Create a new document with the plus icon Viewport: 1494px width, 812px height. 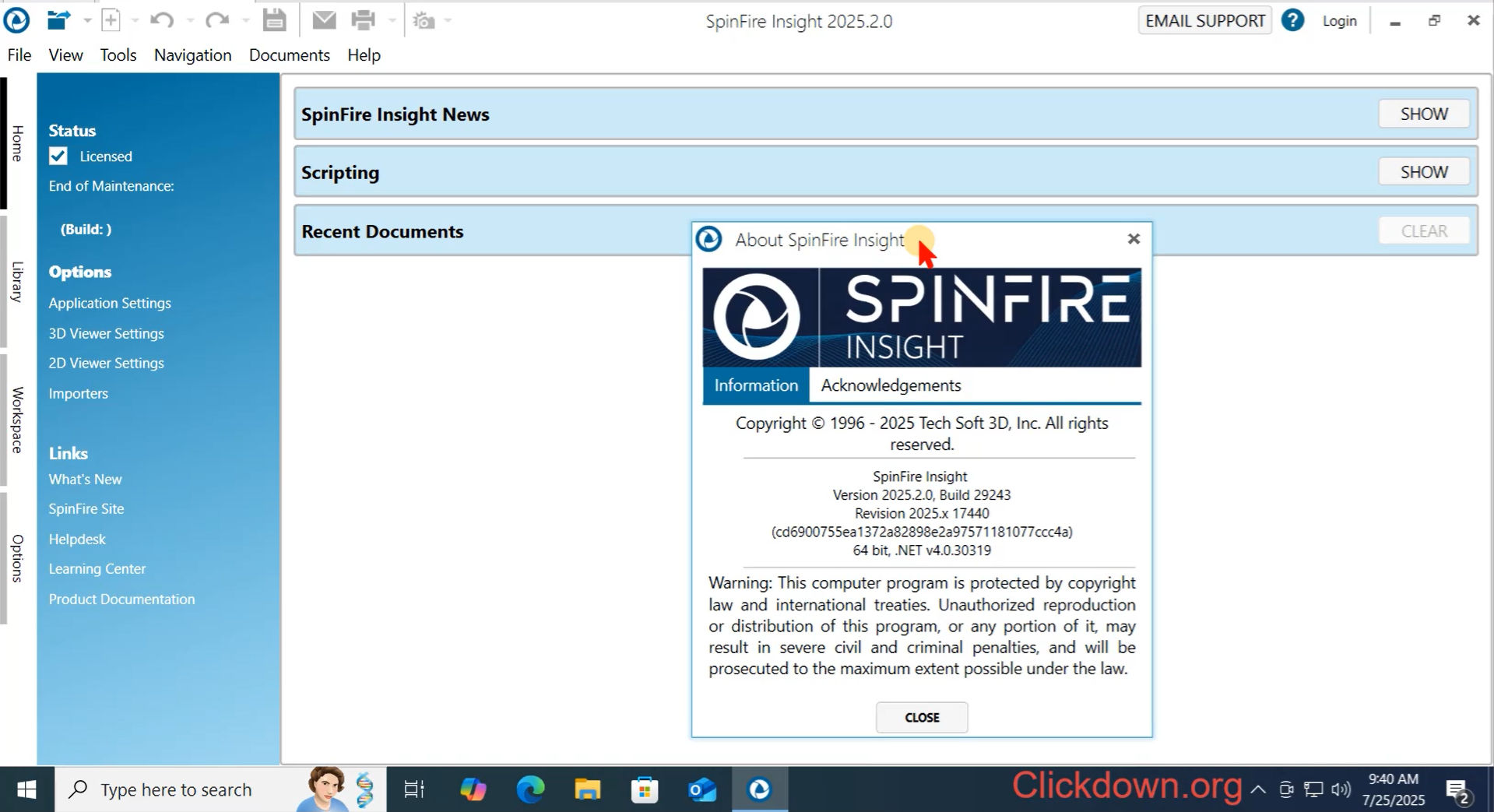(111, 19)
